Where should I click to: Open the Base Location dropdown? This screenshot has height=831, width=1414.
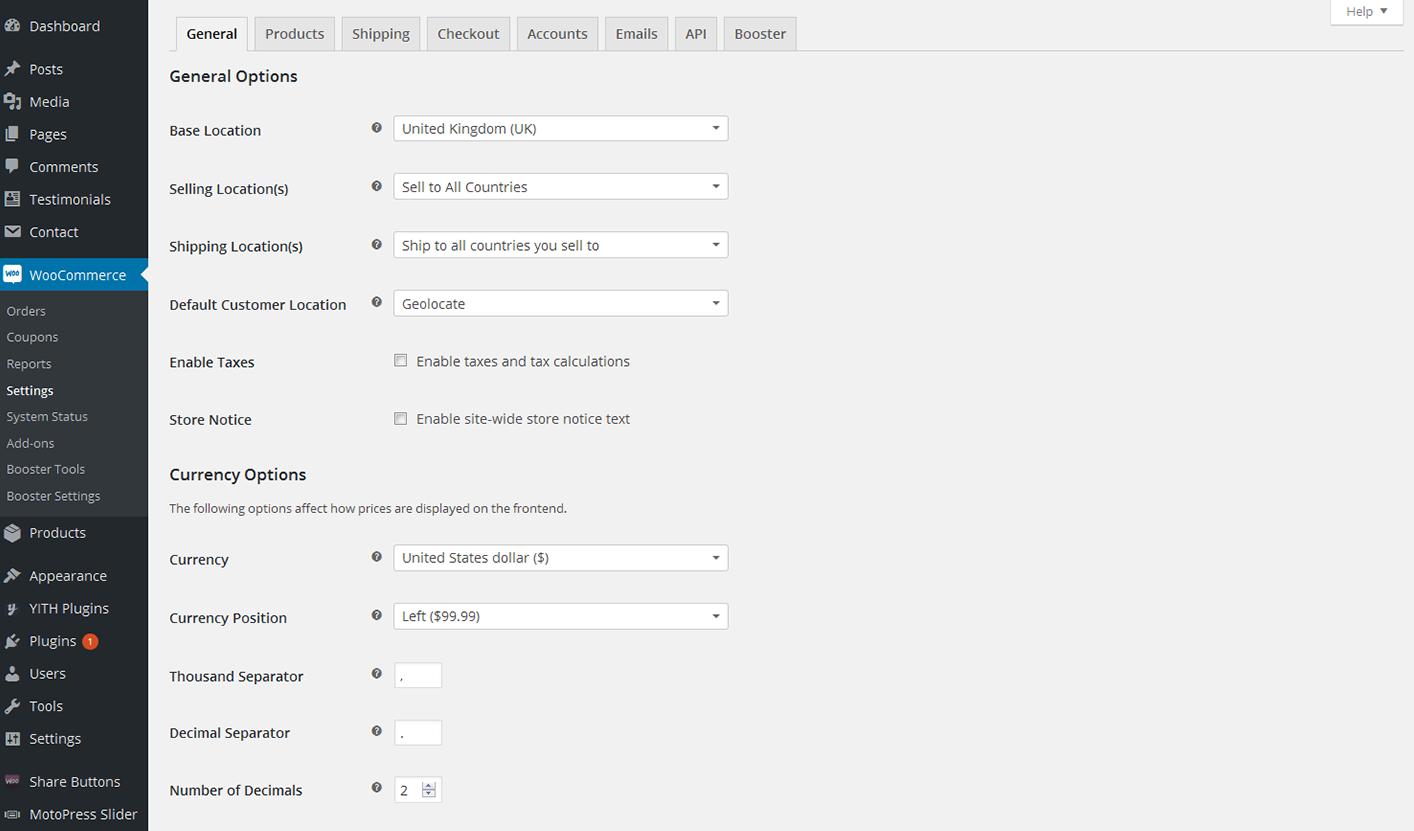coord(560,129)
